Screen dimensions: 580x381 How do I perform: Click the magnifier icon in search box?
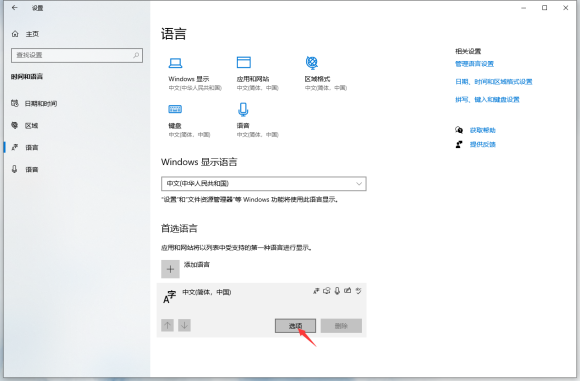136,55
